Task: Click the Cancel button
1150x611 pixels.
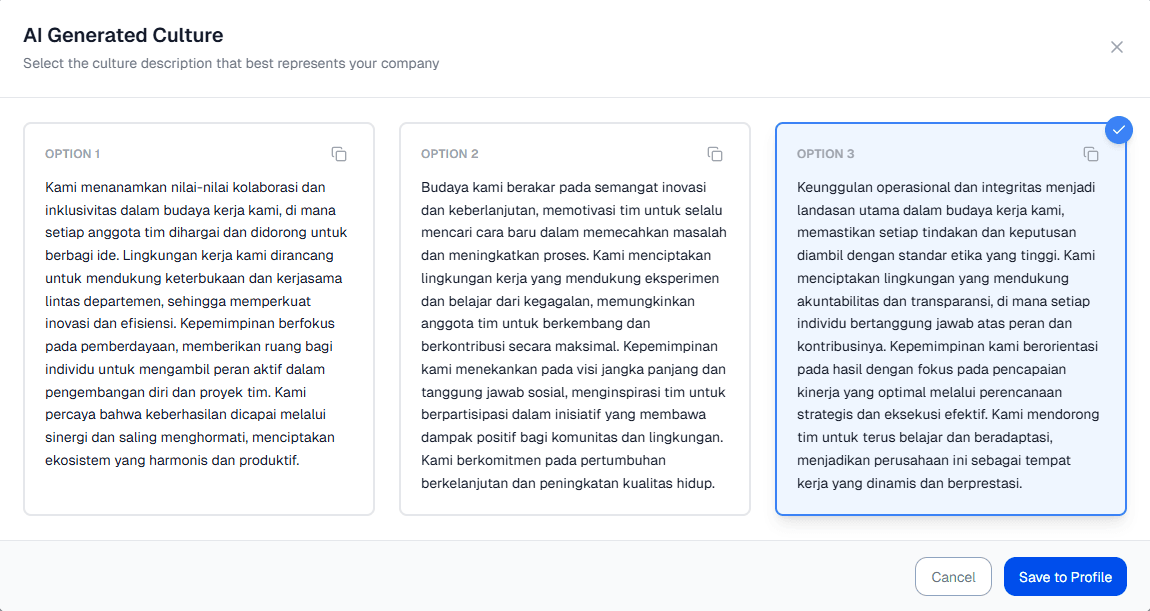Action: tap(953, 576)
